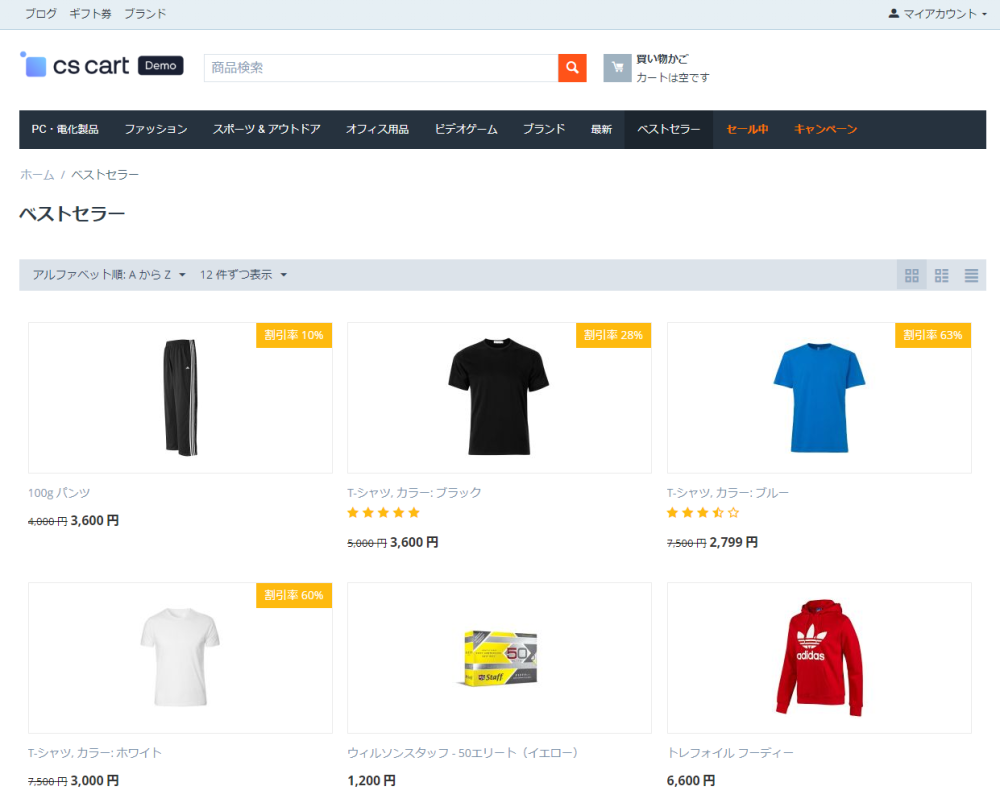The height and width of the screenshot is (807, 1000).
Task: Open the T-シャツ, カラー: ブラック product link
Action: 415,493
